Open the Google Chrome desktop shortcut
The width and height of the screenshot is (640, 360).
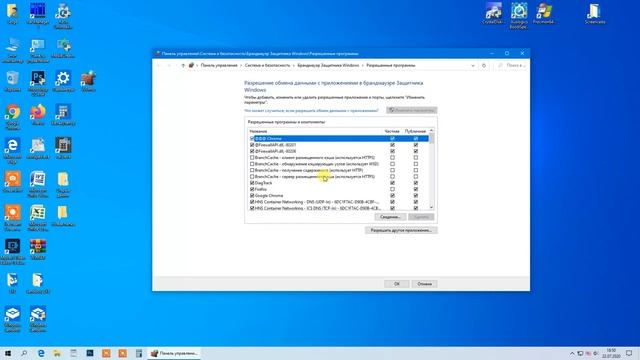click(x=13, y=116)
